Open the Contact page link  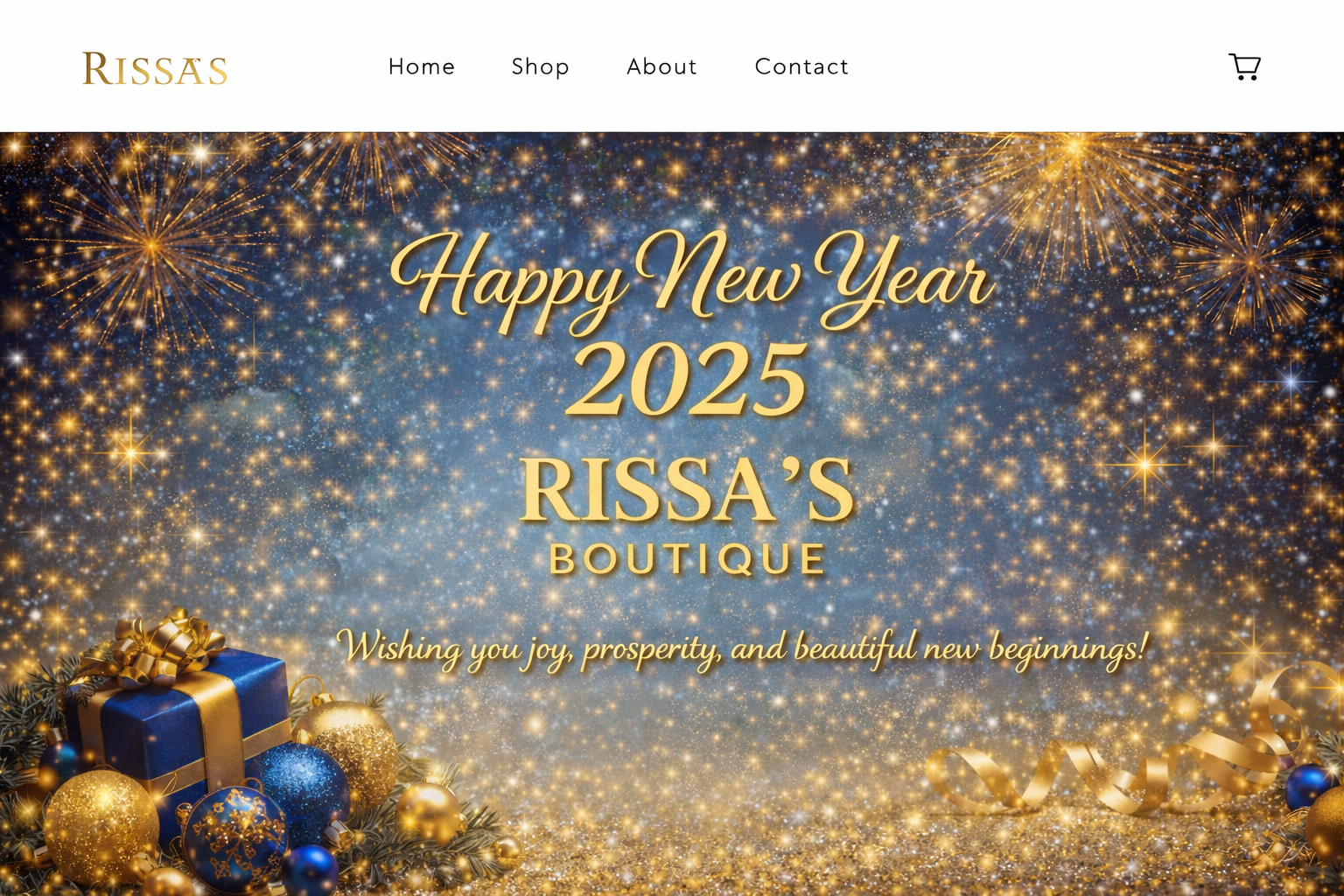point(801,66)
